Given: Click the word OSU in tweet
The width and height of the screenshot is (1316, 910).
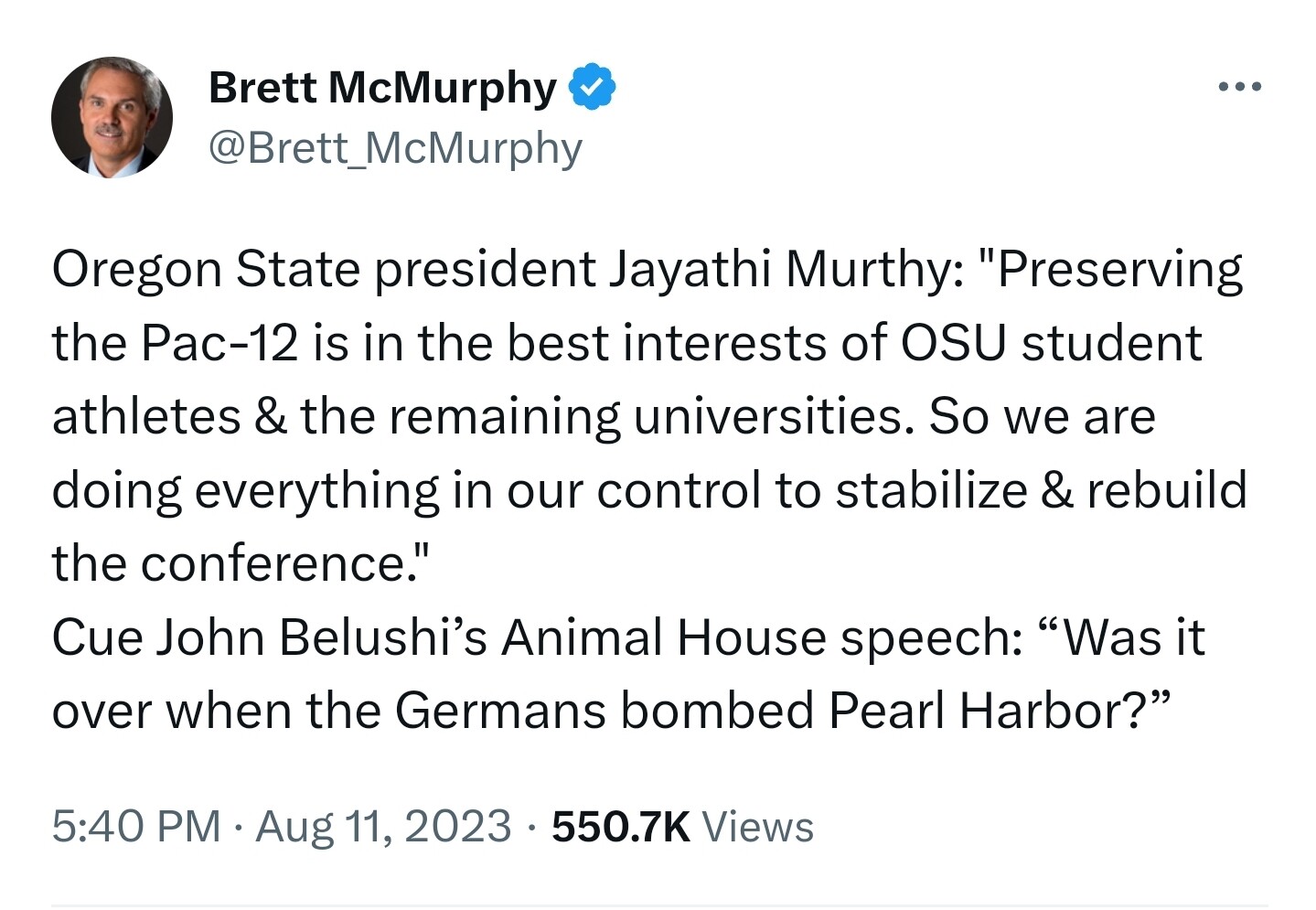Looking at the screenshot, I should (953, 344).
